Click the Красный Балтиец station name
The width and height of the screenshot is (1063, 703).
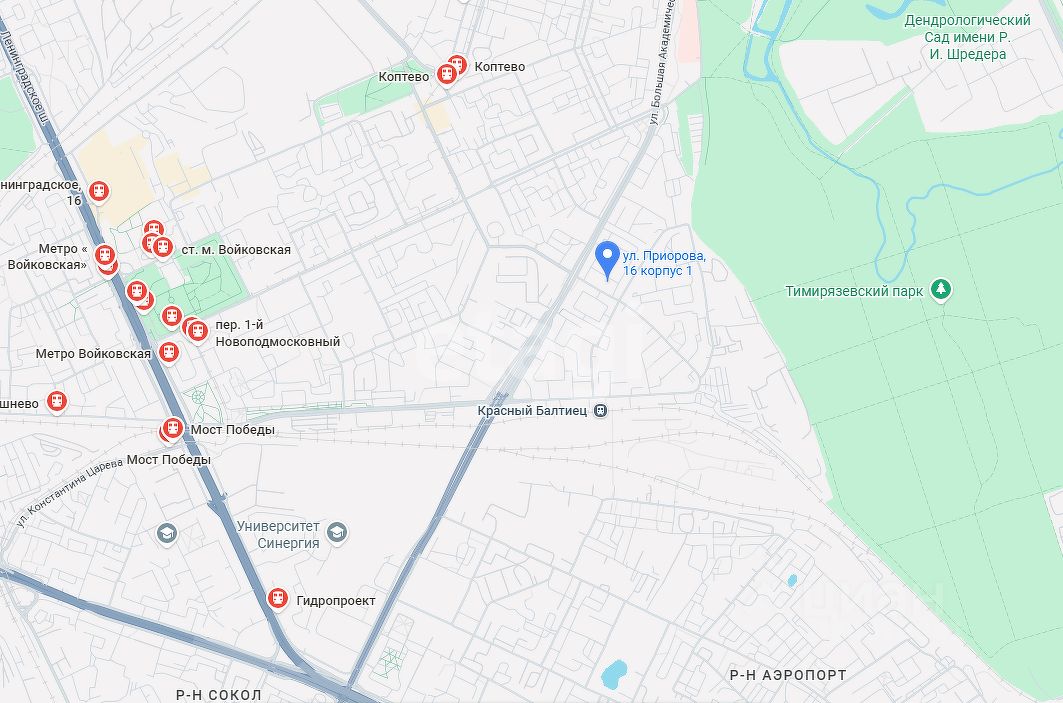(x=532, y=411)
